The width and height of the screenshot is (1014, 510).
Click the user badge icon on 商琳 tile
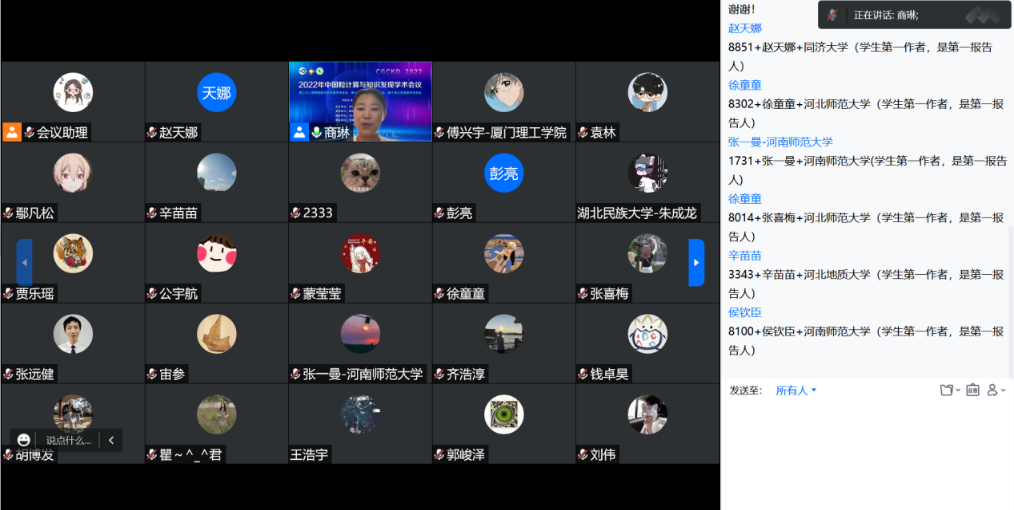tap(299, 132)
